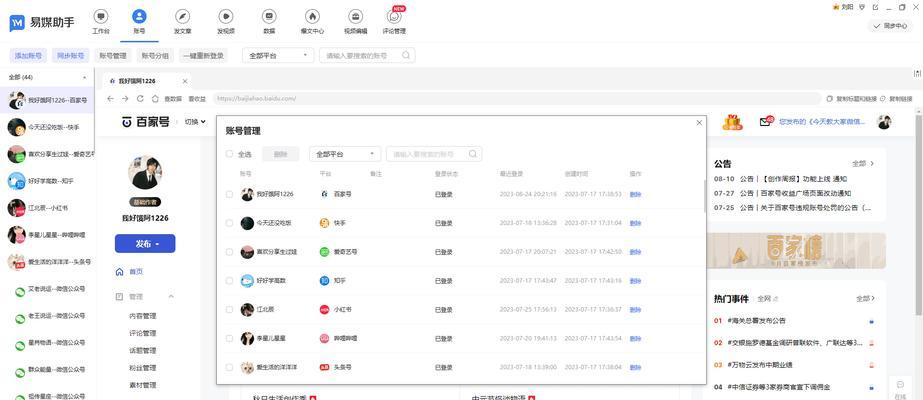The height and width of the screenshot is (400, 923).
Task: Click the 头条号 platform icon in dialog
Action: pyautogui.click(x=324, y=367)
